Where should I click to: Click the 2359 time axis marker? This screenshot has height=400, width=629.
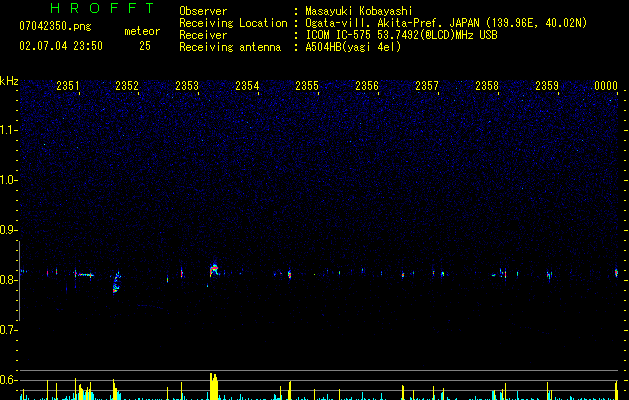coord(547,85)
